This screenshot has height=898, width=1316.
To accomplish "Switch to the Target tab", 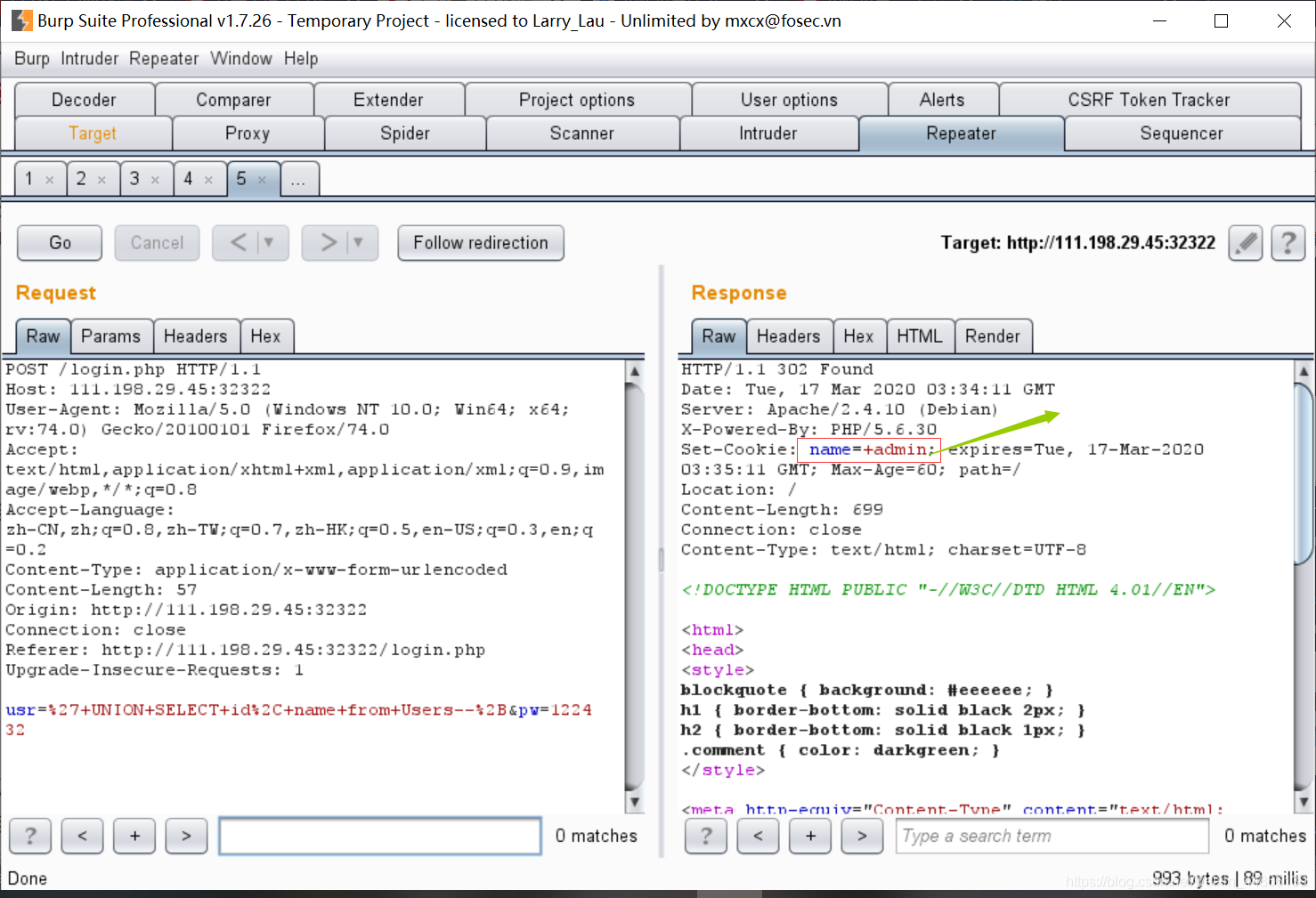I will [x=93, y=133].
